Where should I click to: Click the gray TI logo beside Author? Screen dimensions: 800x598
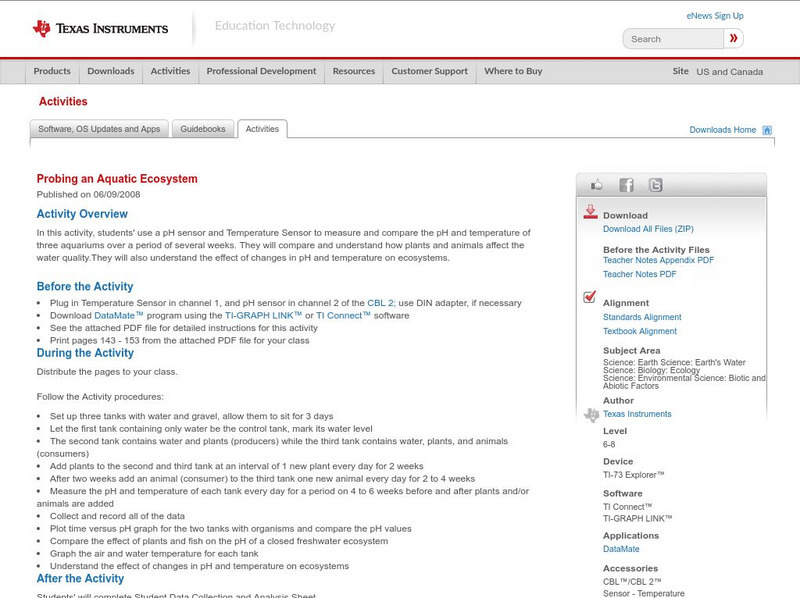pos(591,415)
